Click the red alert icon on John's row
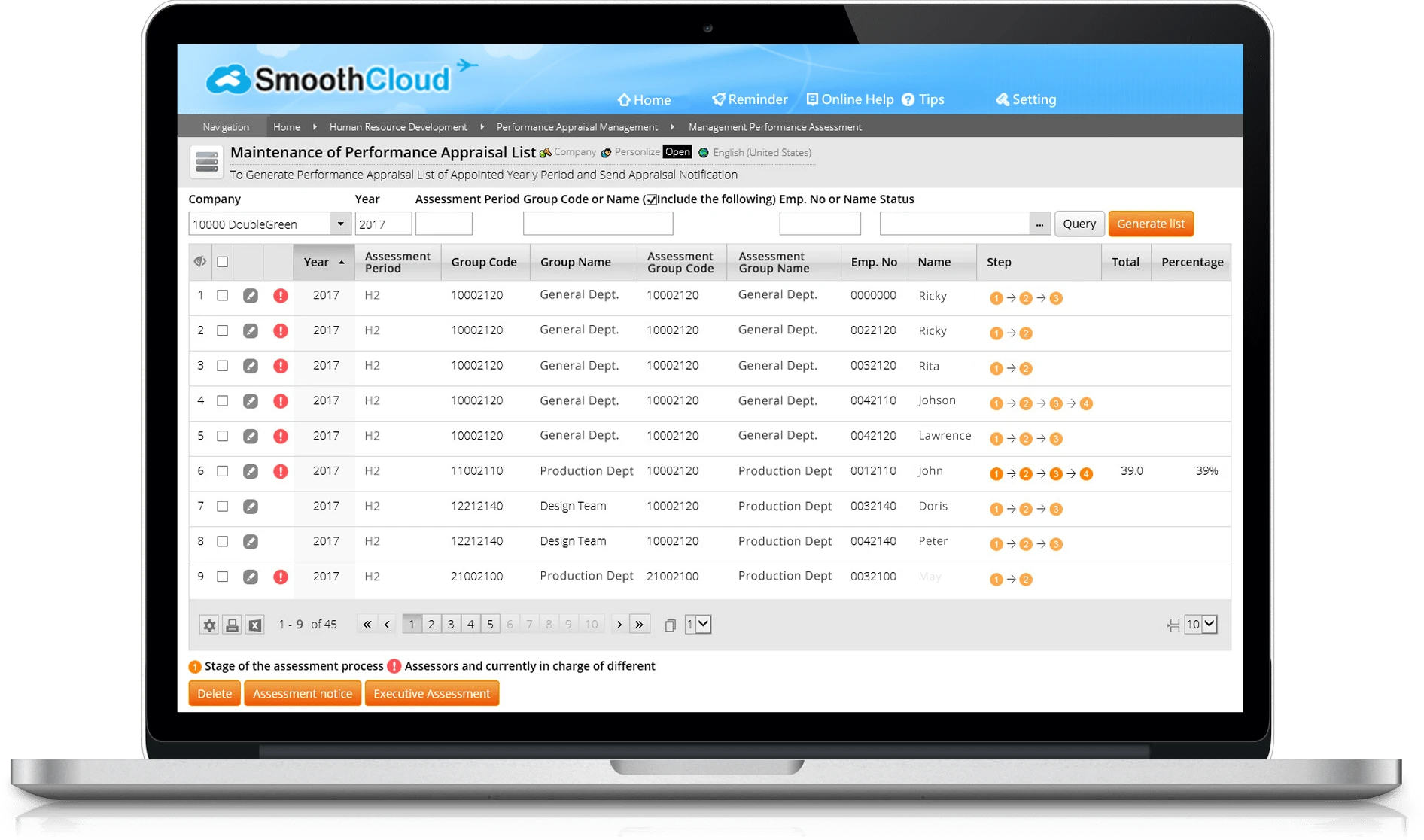 point(281,471)
